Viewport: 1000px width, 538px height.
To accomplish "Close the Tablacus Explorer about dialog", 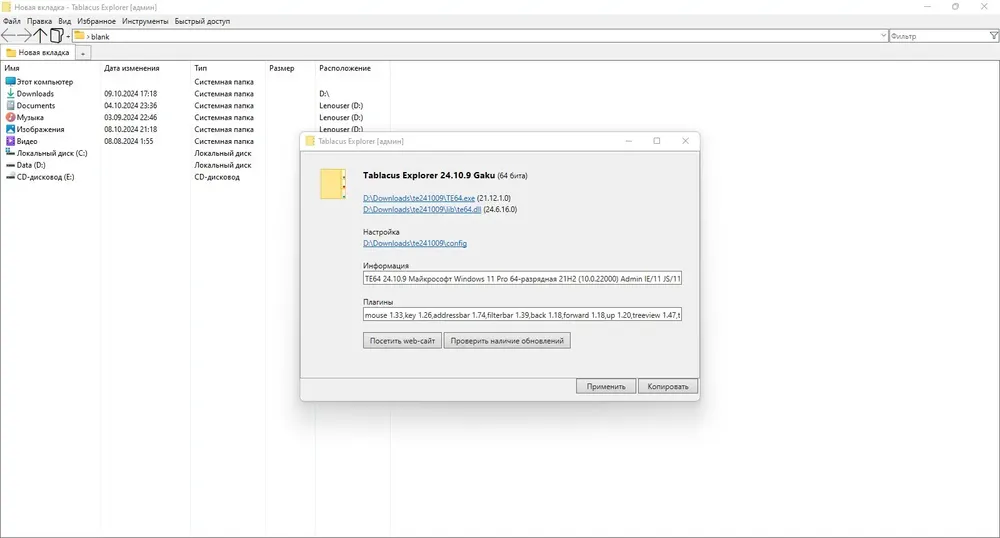I will pos(686,141).
